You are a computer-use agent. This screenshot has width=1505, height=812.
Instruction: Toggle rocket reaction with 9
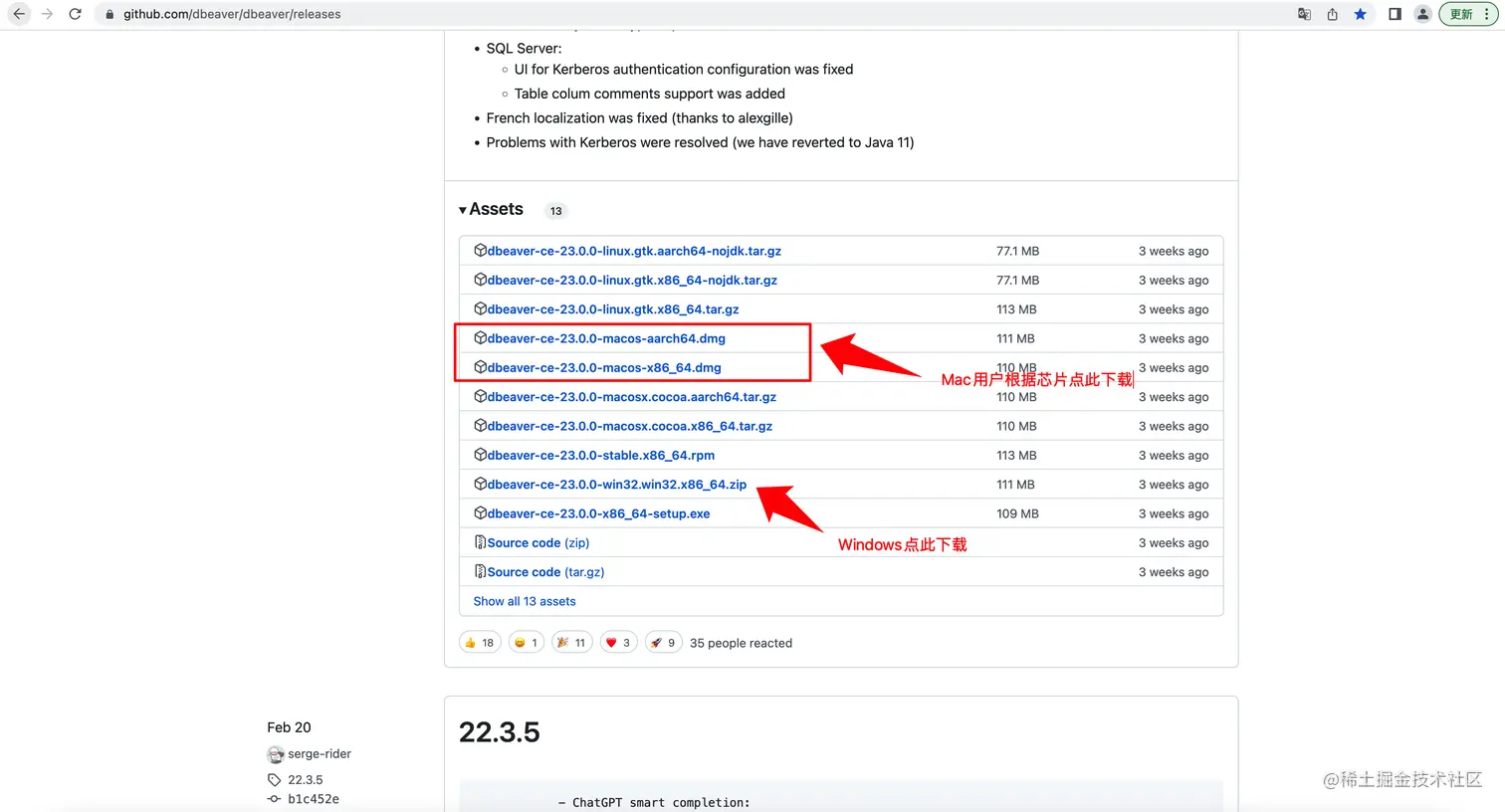coord(664,643)
